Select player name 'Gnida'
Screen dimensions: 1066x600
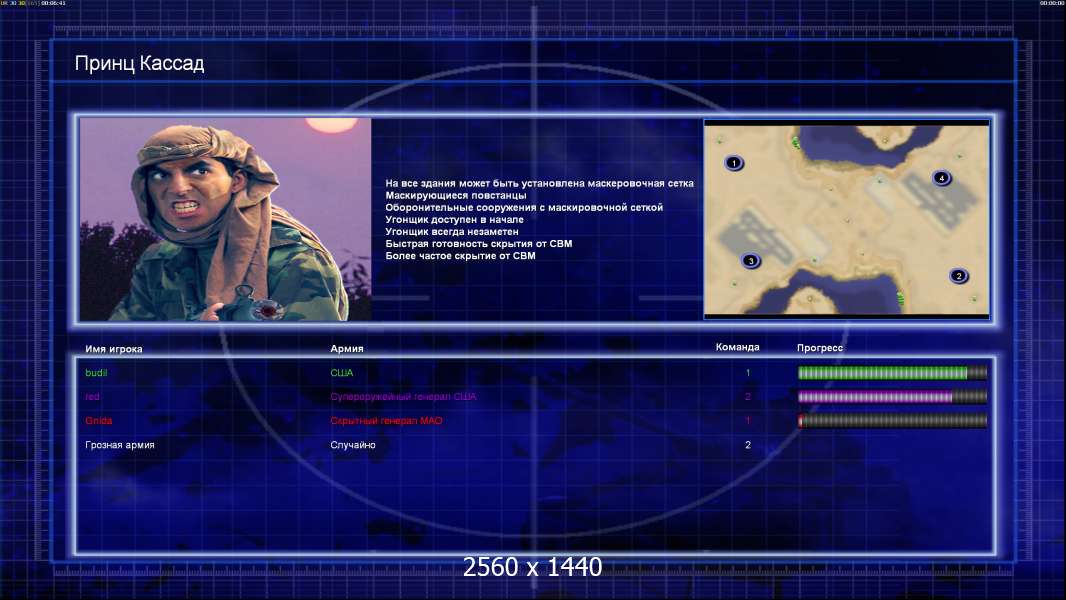tap(99, 421)
